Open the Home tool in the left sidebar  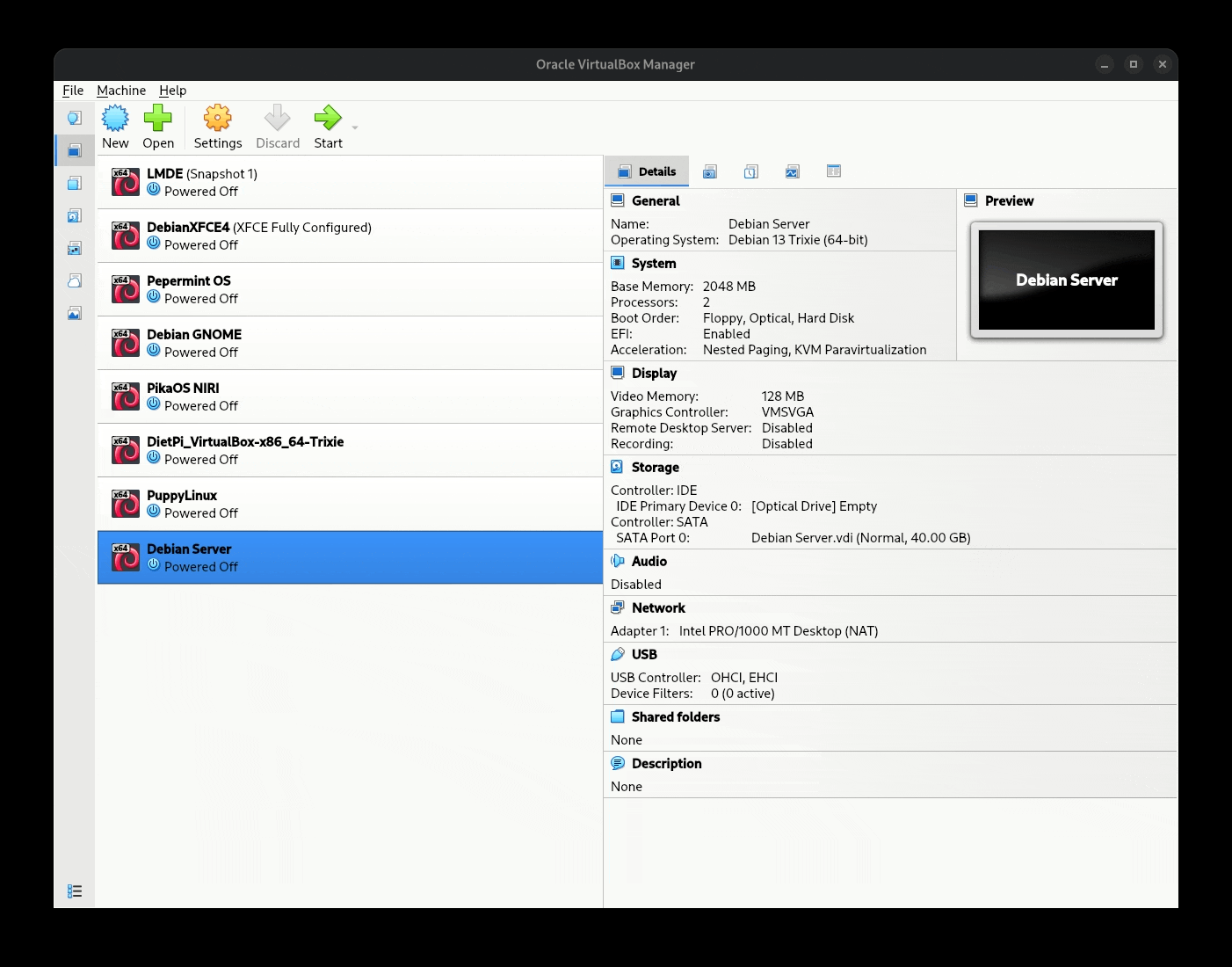pyautogui.click(x=75, y=118)
